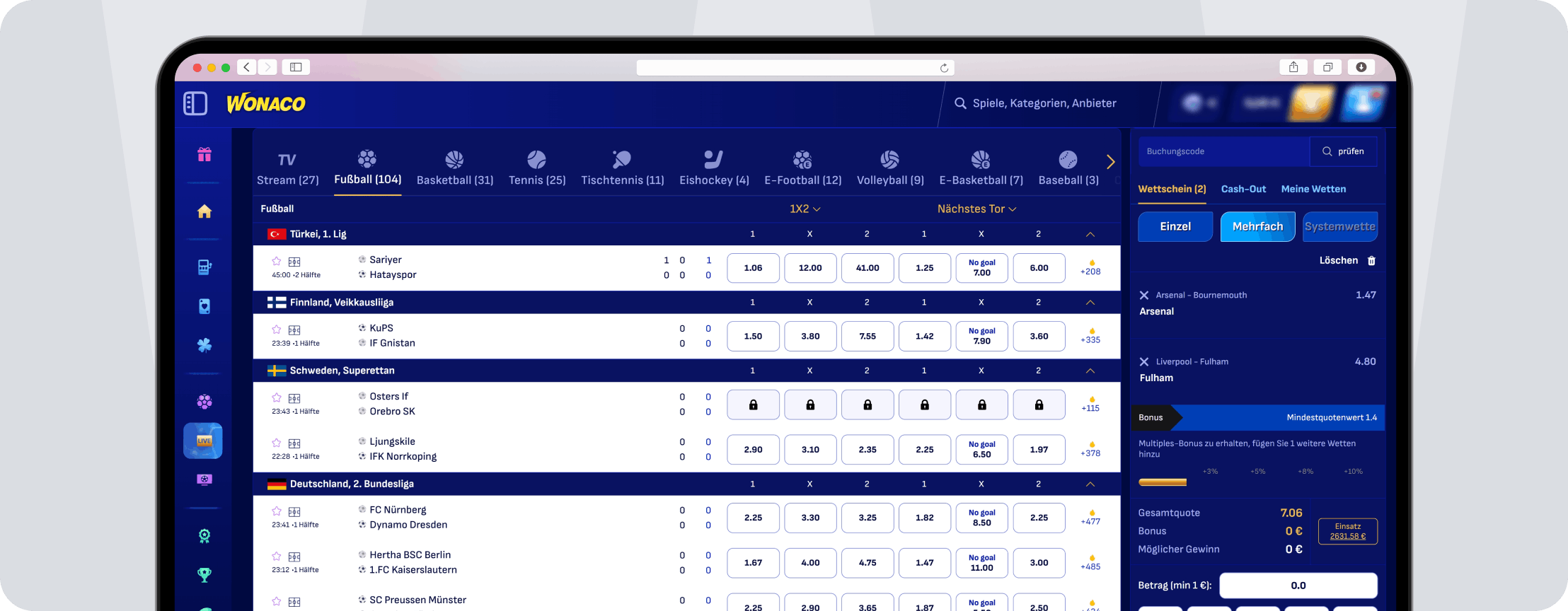Viewport: 1568px width, 611px height.
Task: Click the browser back arrow
Action: pyautogui.click(x=246, y=67)
